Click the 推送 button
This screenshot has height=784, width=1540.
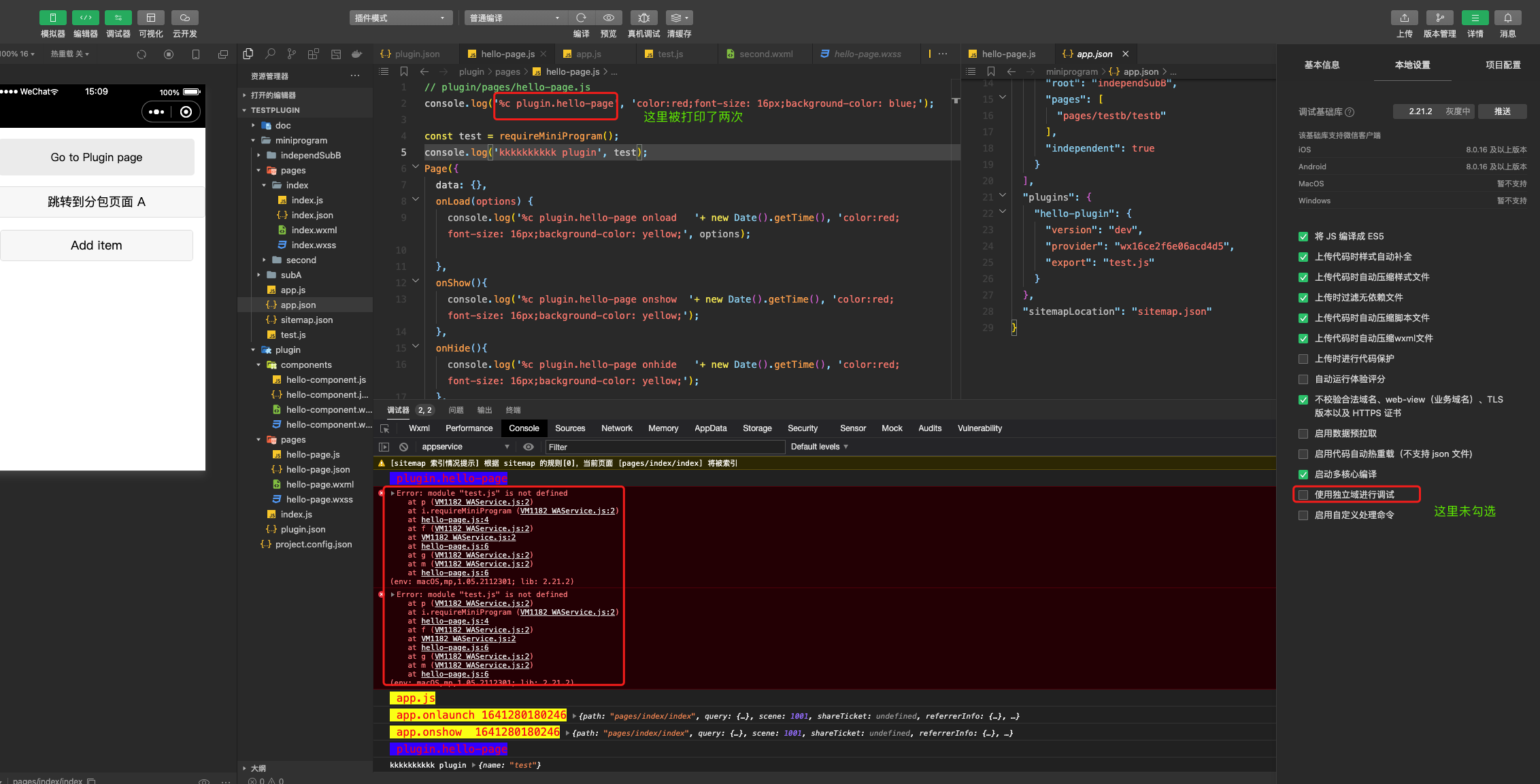point(1502,112)
